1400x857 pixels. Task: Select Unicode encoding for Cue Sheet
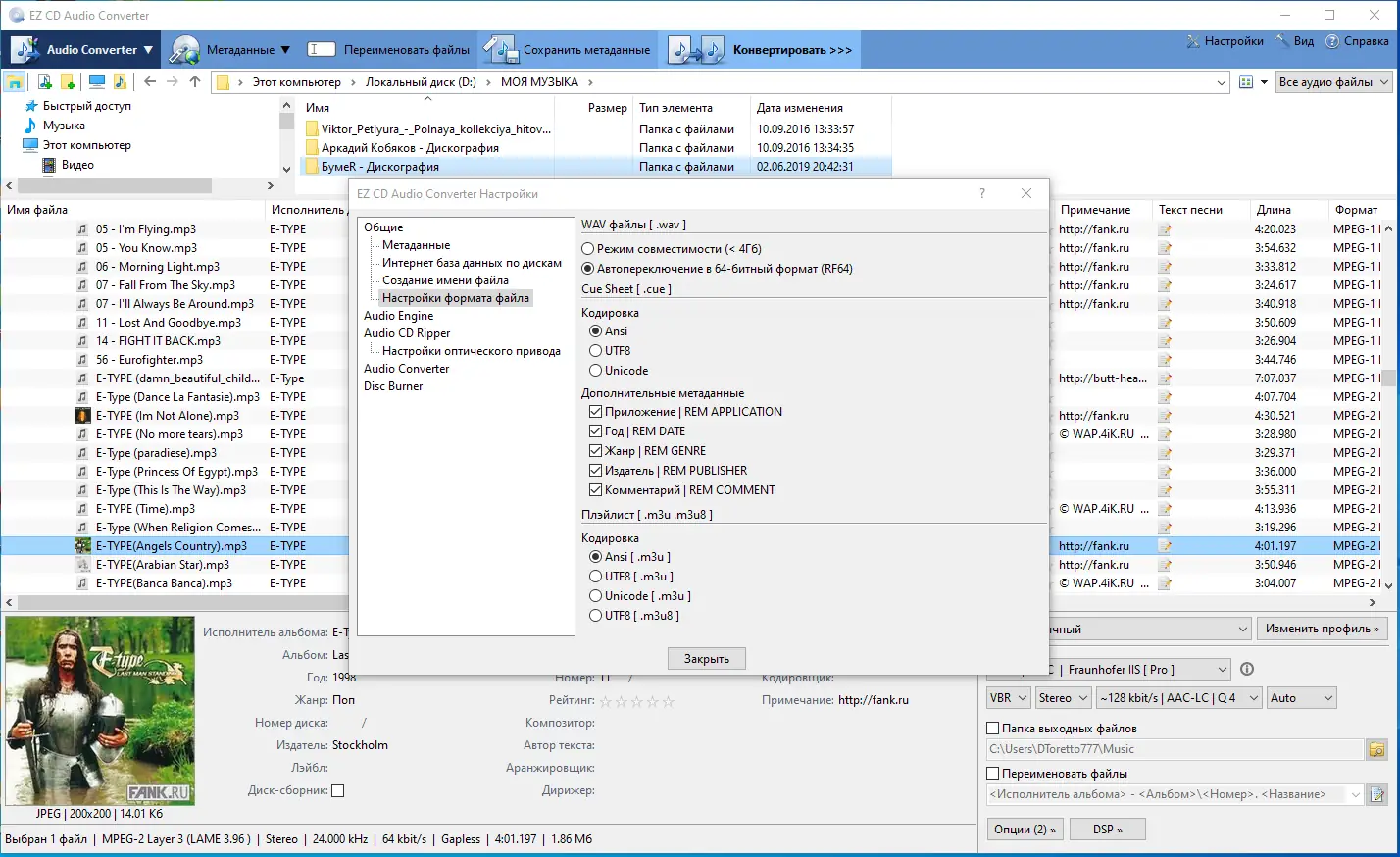pyautogui.click(x=595, y=371)
